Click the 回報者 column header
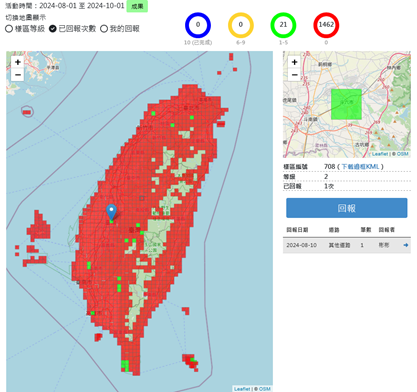Image resolution: width=417 pixels, height=392 pixels. point(387,230)
